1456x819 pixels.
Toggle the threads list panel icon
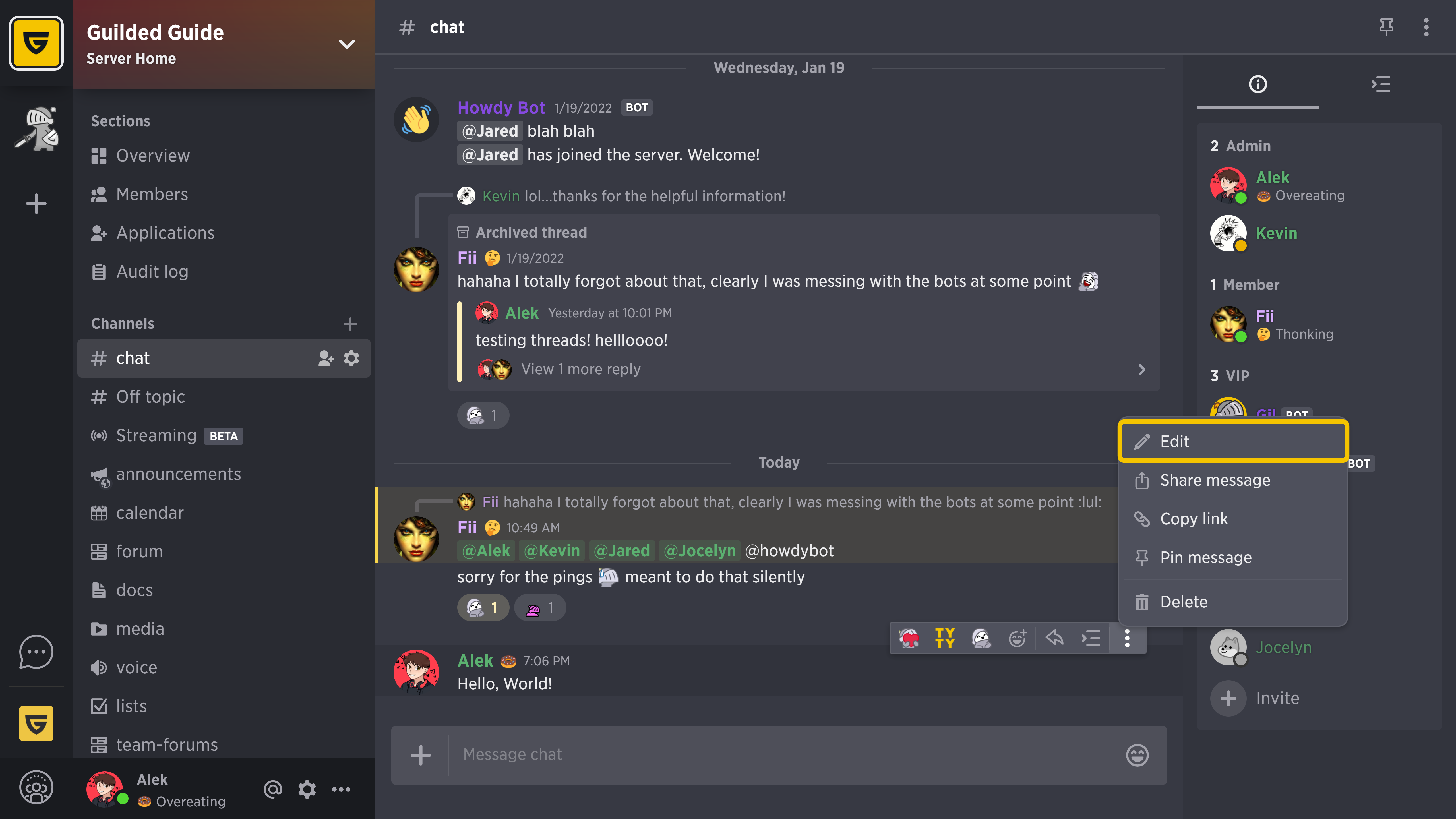pos(1381,85)
